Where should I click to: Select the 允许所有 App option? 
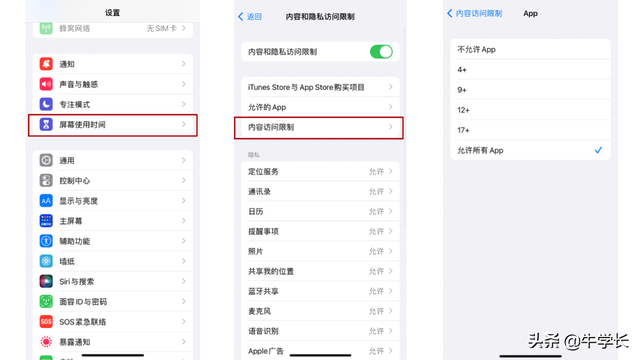click(x=530, y=150)
